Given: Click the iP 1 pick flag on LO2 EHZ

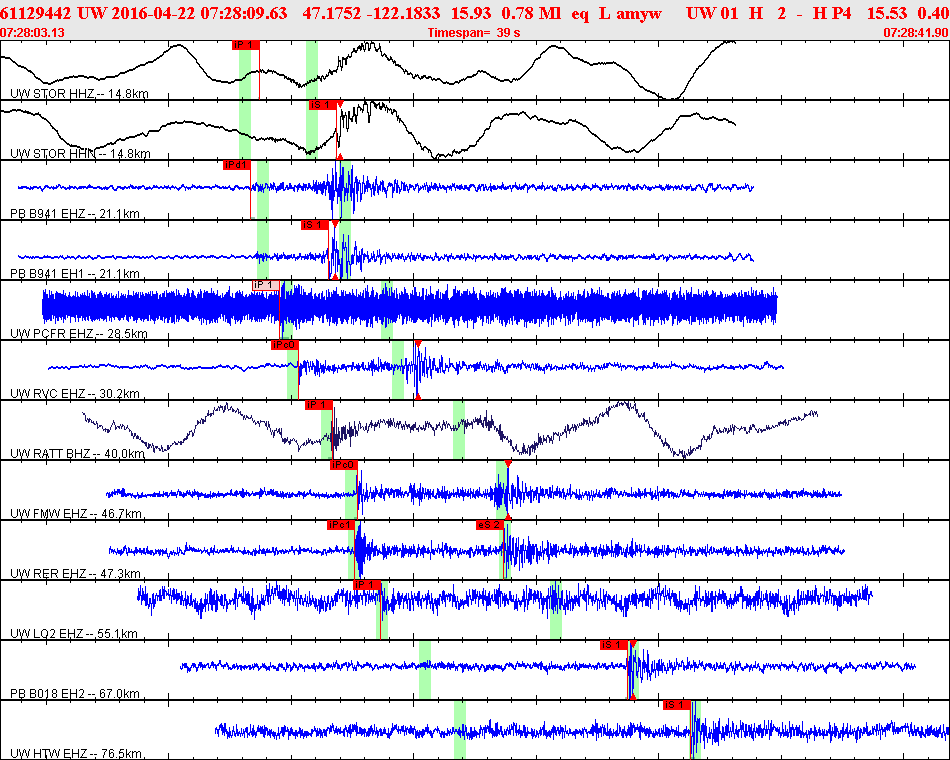Looking at the screenshot, I should [x=367, y=585].
